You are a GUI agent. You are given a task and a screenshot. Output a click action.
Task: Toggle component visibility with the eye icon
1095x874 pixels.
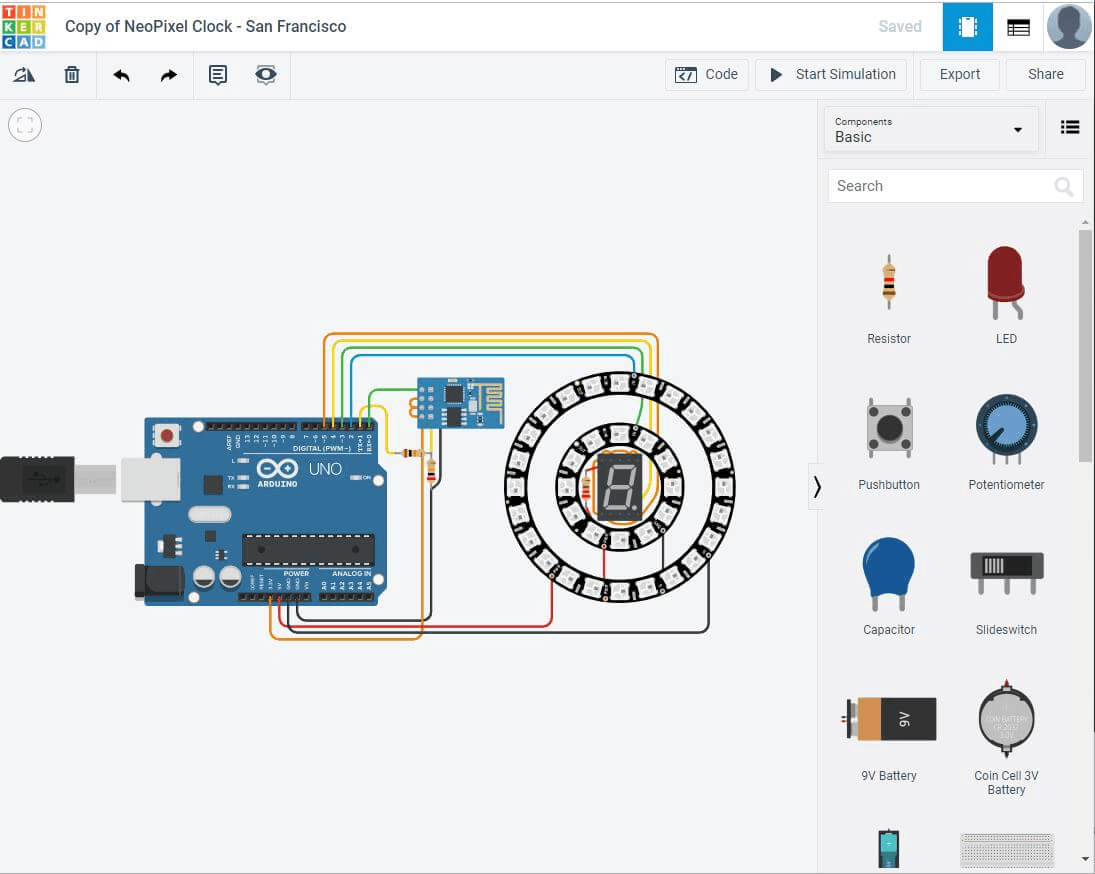(265, 74)
